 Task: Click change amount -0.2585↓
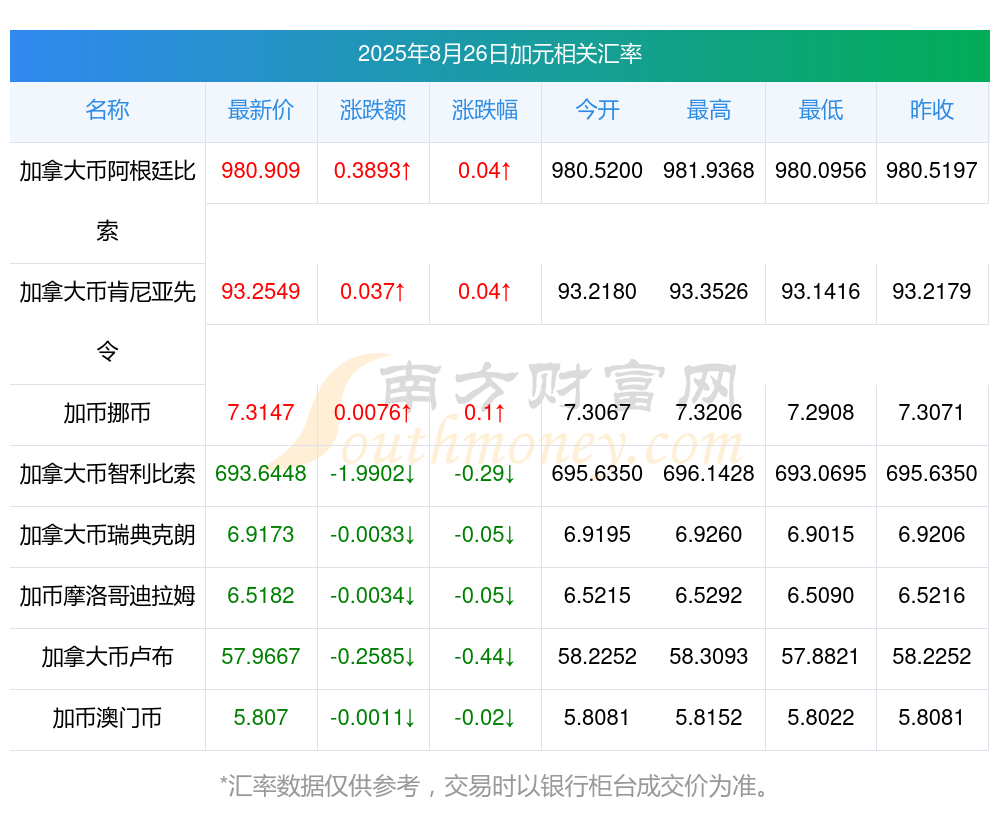click(x=373, y=657)
